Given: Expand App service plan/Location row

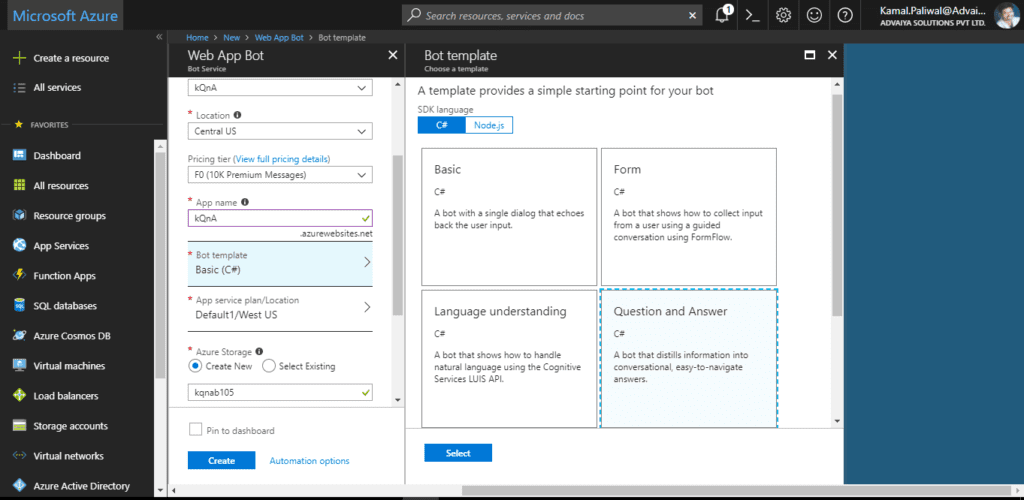Looking at the screenshot, I should 280,308.
